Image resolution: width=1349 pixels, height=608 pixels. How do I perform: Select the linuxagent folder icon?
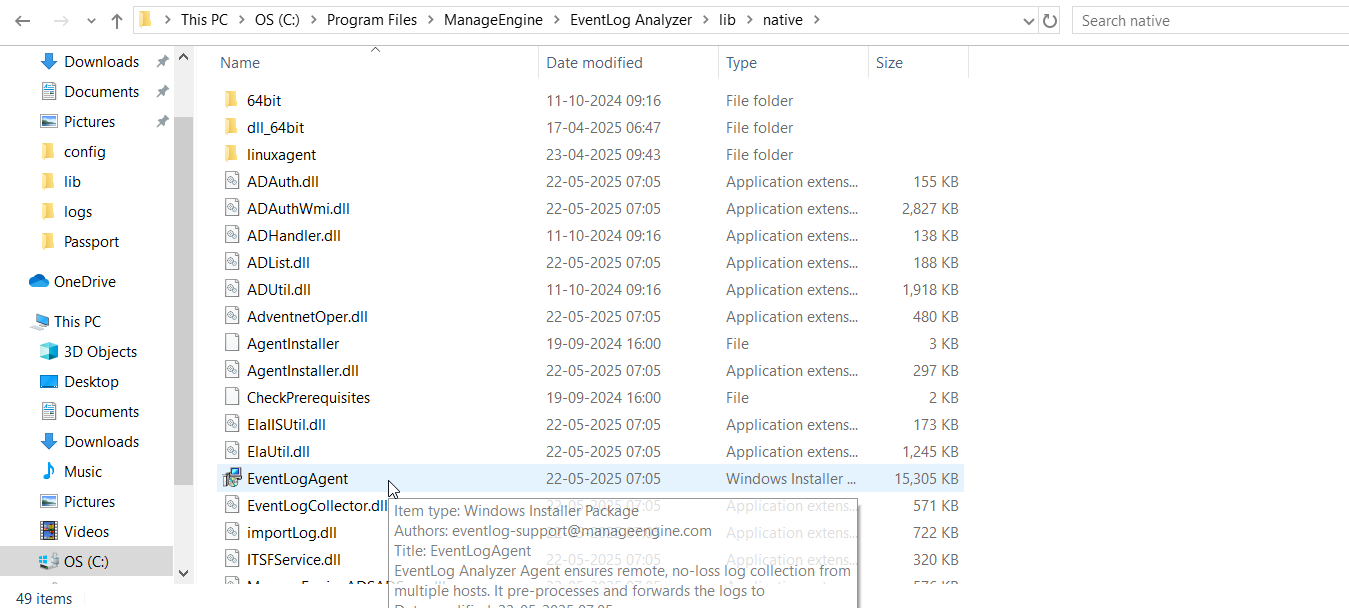click(x=231, y=155)
